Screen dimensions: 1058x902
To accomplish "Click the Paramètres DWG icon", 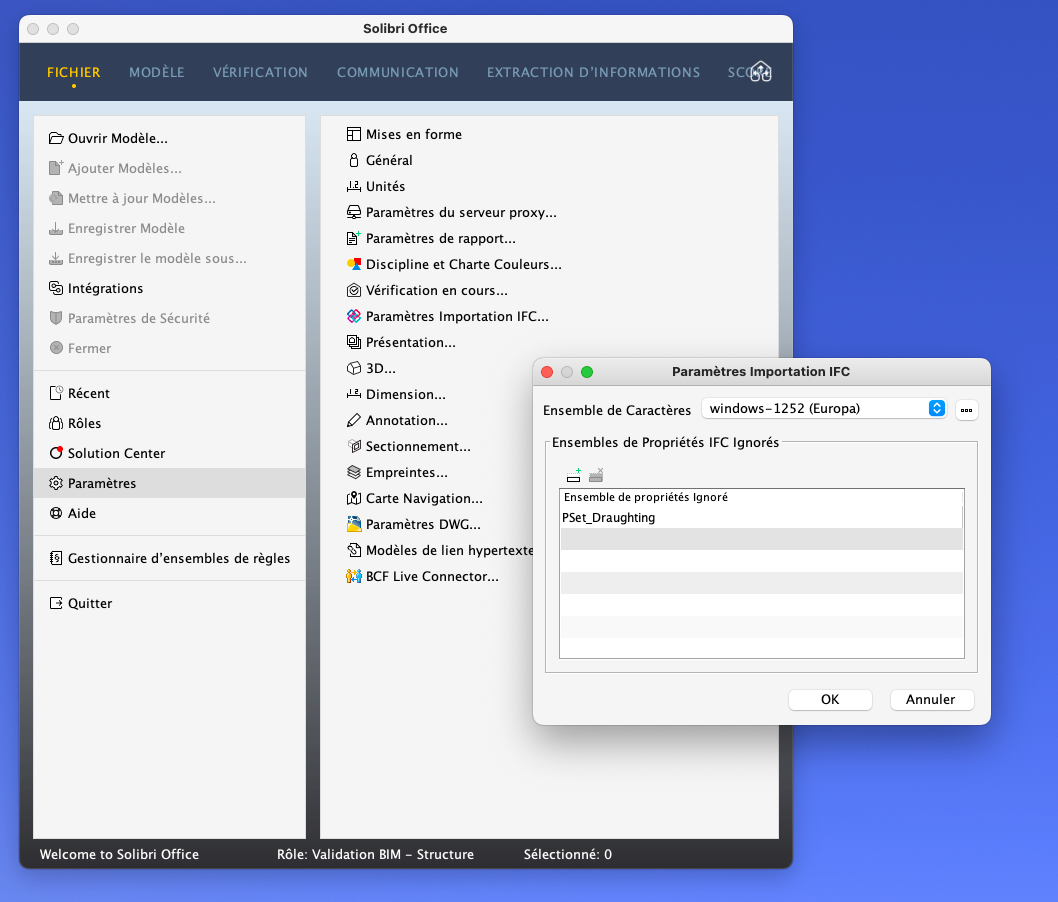I will 354,524.
